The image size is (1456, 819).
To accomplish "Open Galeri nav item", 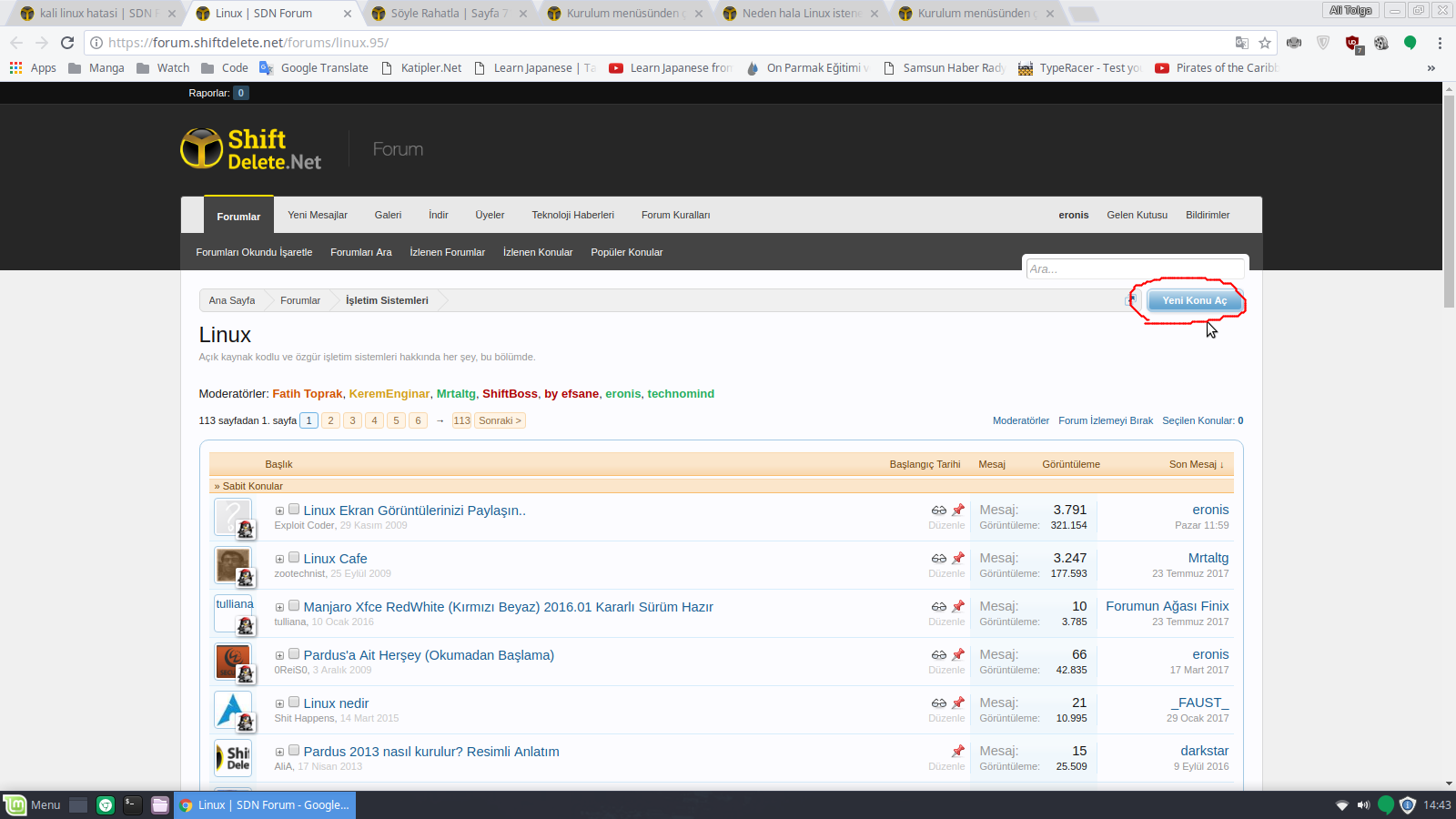I will tap(388, 216).
